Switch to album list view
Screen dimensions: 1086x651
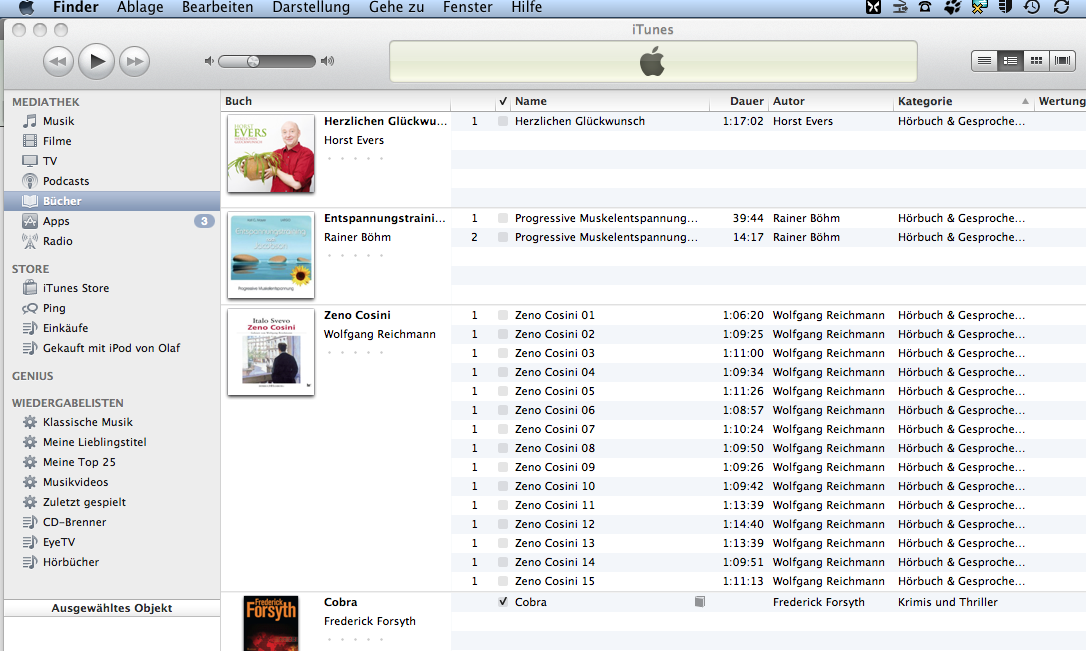point(1011,61)
